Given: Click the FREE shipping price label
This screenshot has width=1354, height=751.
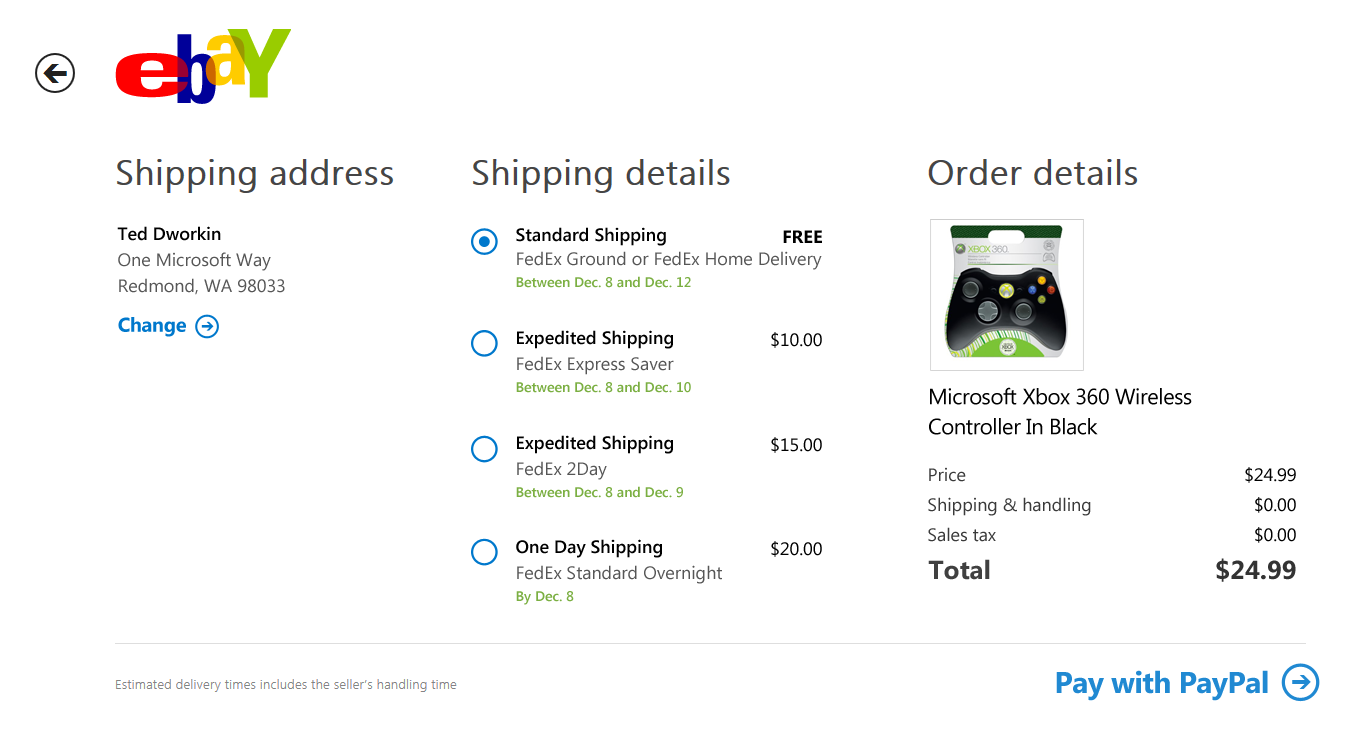Looking at the screenshot, I should pyautogui.click(x=802, y=237).
